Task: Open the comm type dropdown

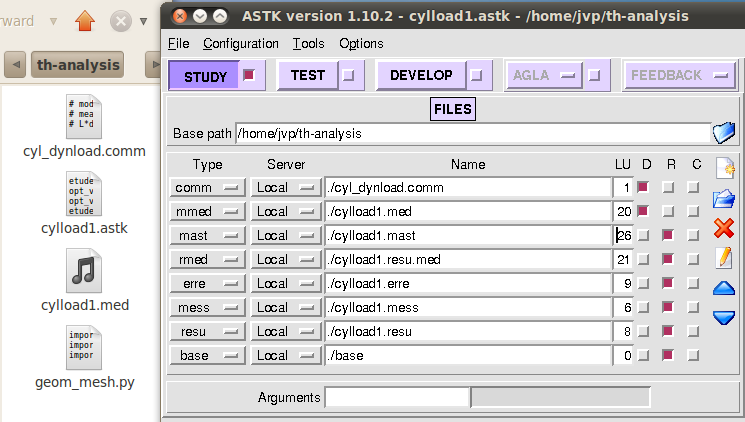Action: 208,187
